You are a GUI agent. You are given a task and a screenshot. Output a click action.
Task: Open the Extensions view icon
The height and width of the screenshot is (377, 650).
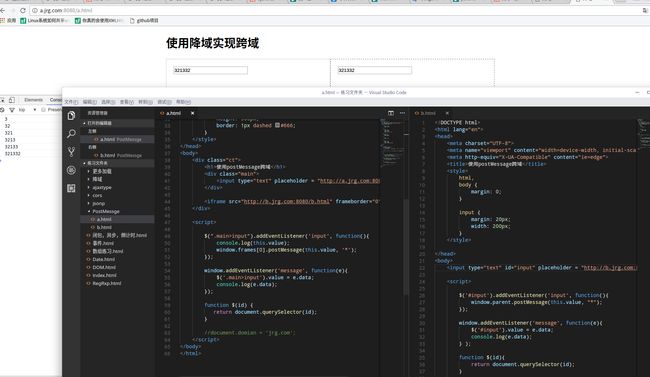click(71, 188)
